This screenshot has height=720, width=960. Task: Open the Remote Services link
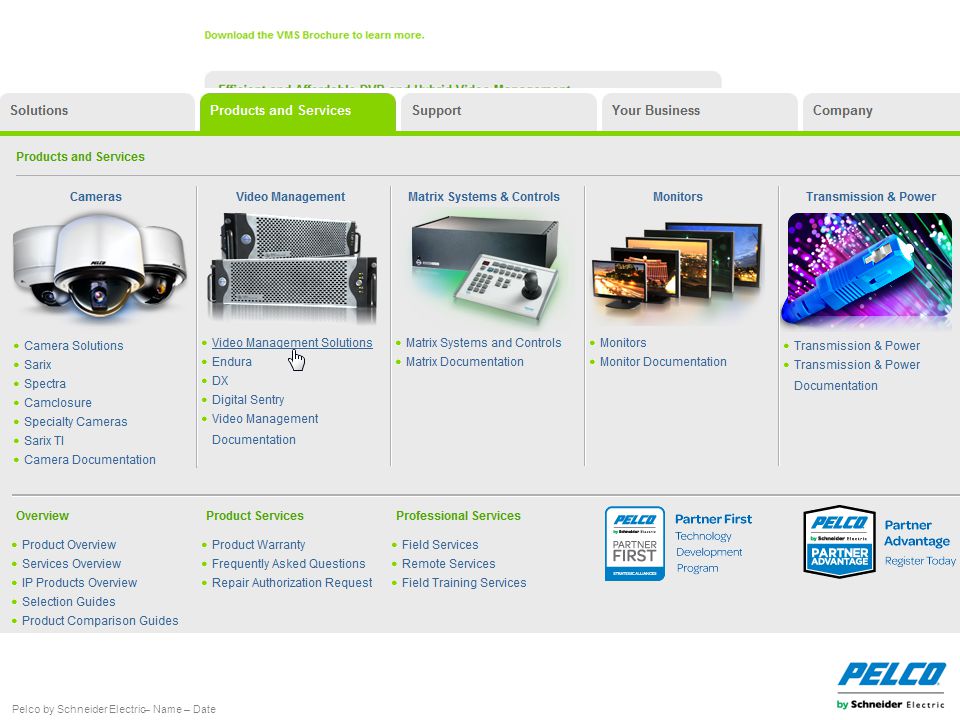(448, 564)
